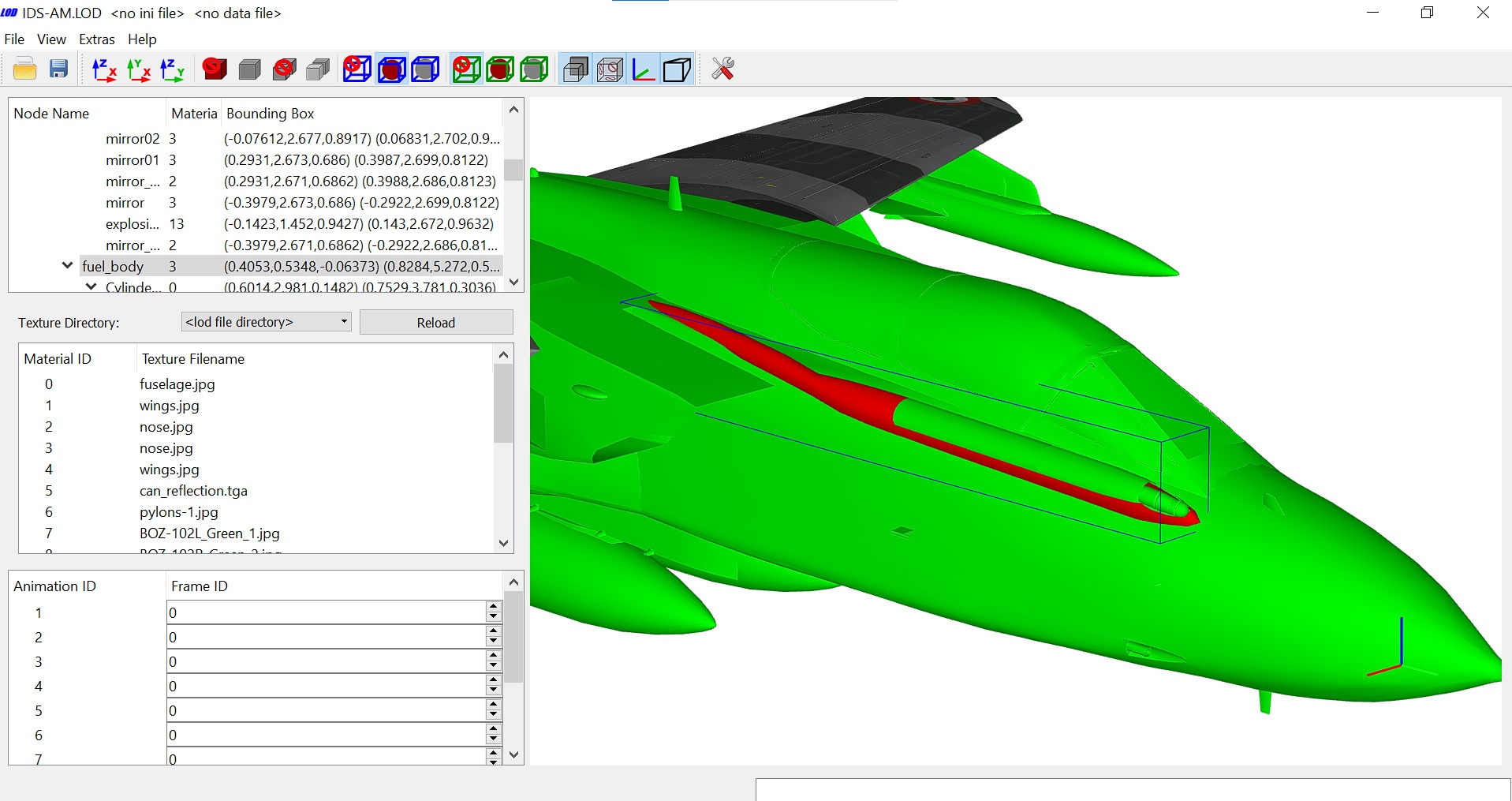Collapse the Cylinde... child tree node

coord(91,286)
